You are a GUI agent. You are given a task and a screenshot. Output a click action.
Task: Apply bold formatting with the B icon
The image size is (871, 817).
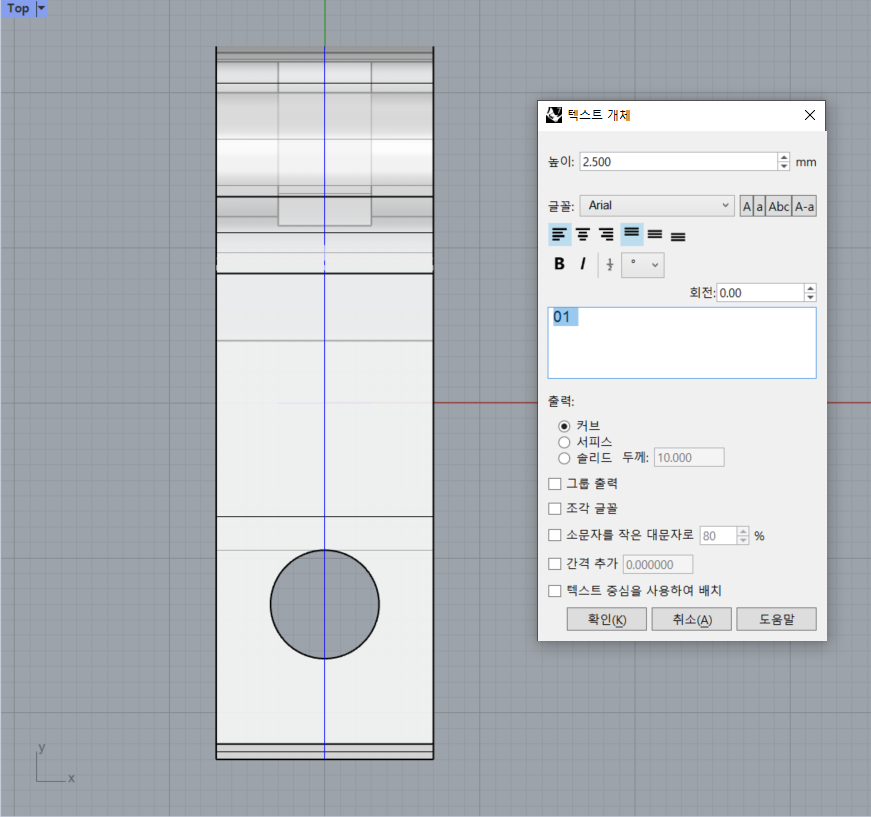pyautogui.click(x=559, y=263)
